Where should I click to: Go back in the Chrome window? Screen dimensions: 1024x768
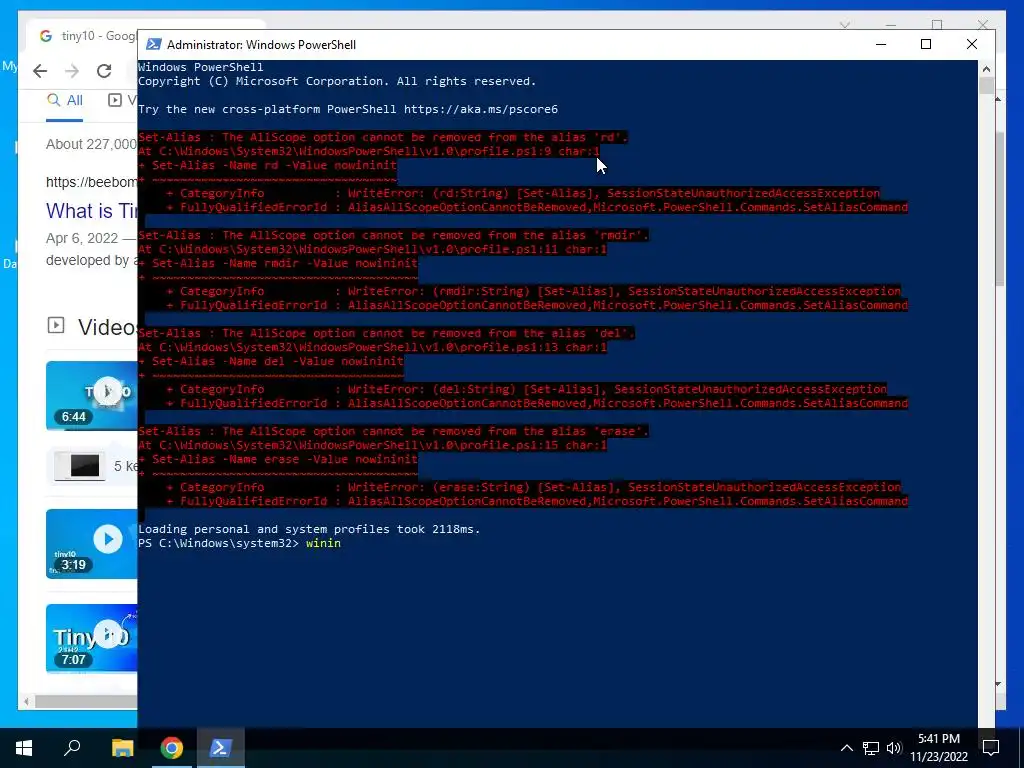tap(40, 71)
